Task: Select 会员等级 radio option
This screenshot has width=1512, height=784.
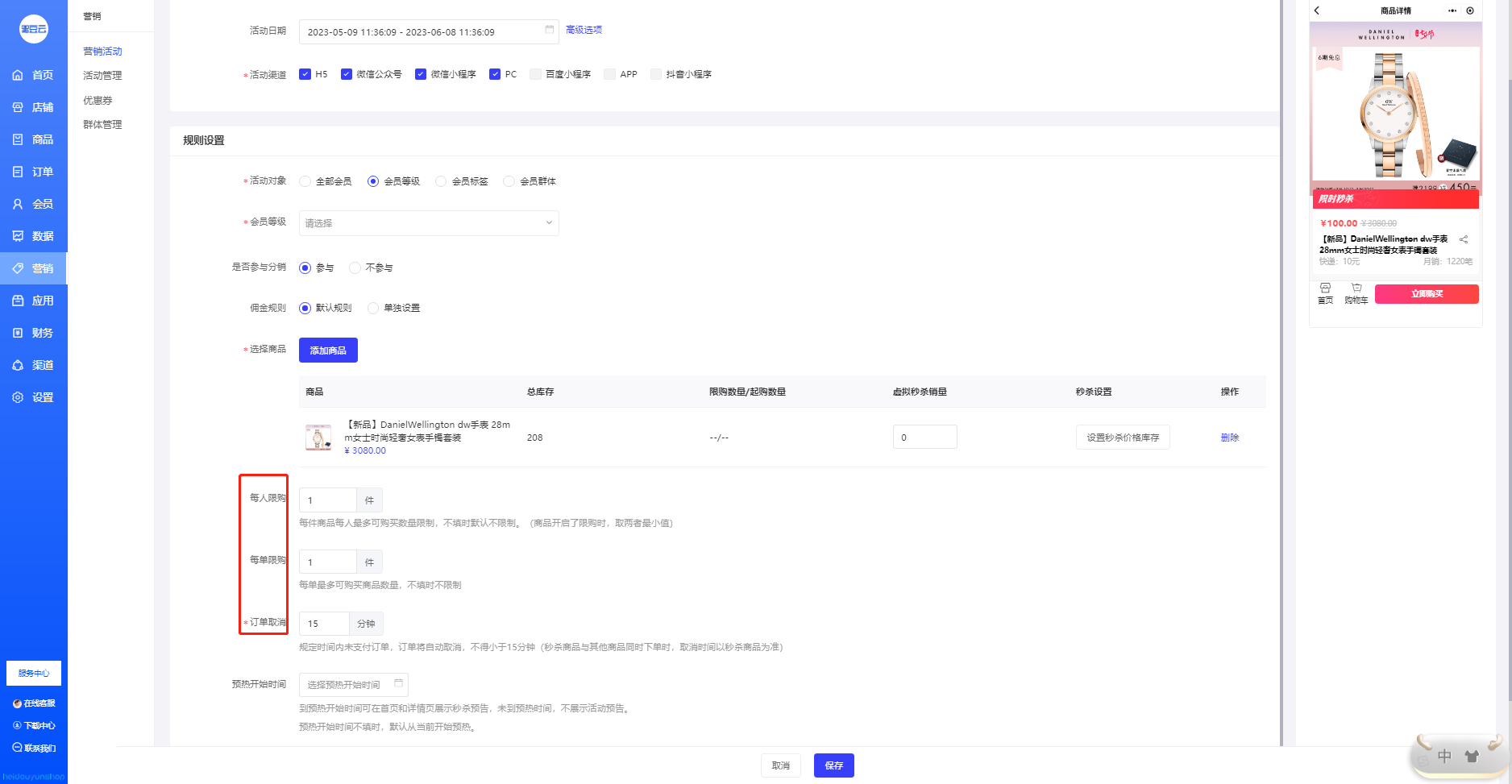Action: point(373,181)
